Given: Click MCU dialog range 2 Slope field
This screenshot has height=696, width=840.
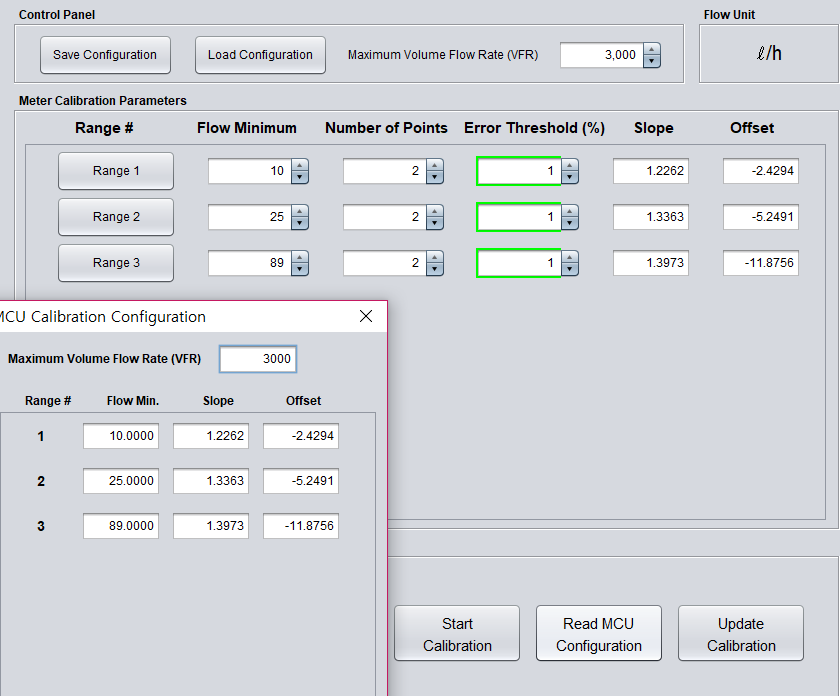Looking at the screenshot, I should point(211,481).
